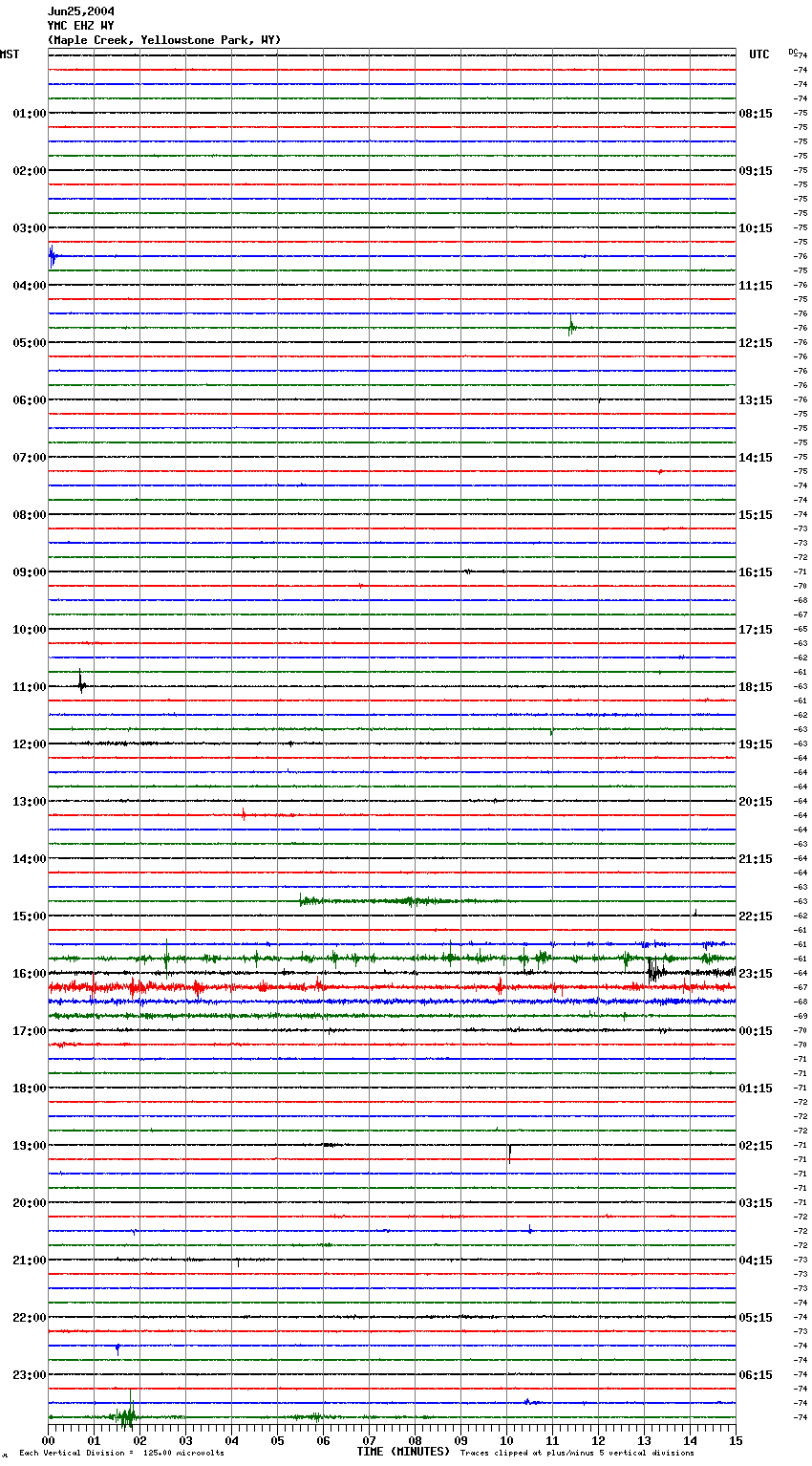Select the 23:00 MST time label

[x=30, y=1375]
